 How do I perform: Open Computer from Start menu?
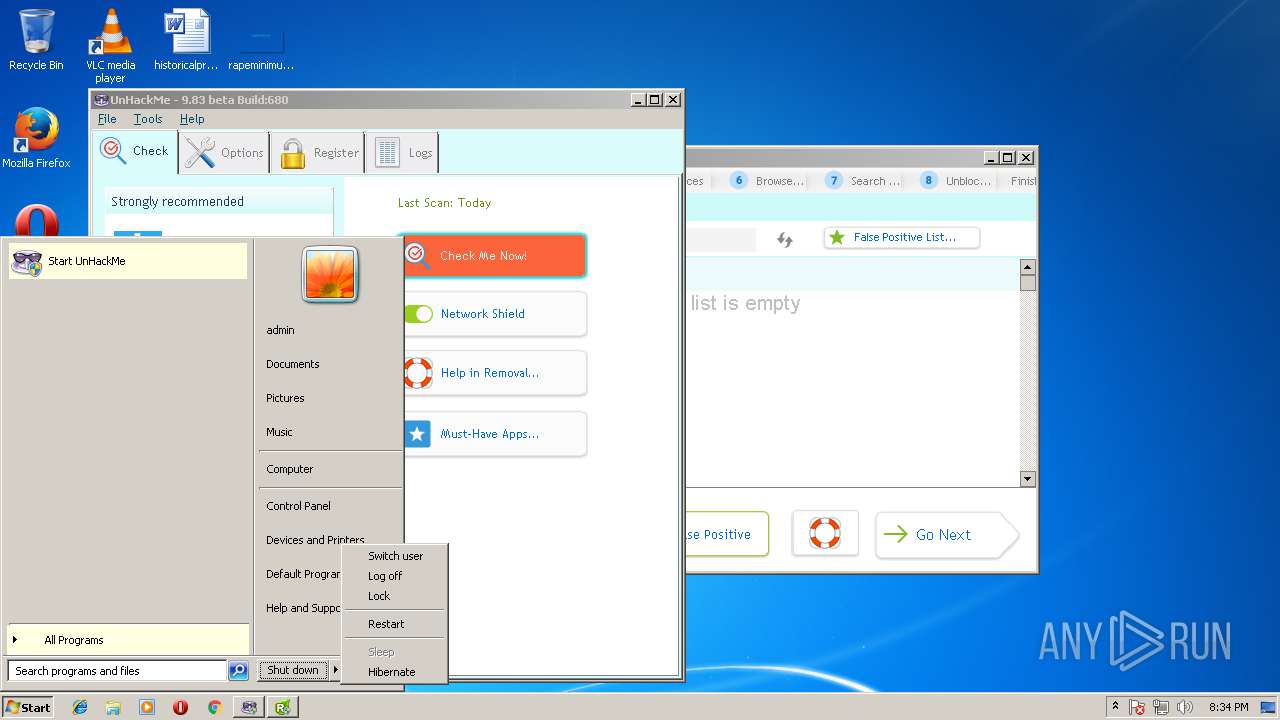(x=290, y=469)
